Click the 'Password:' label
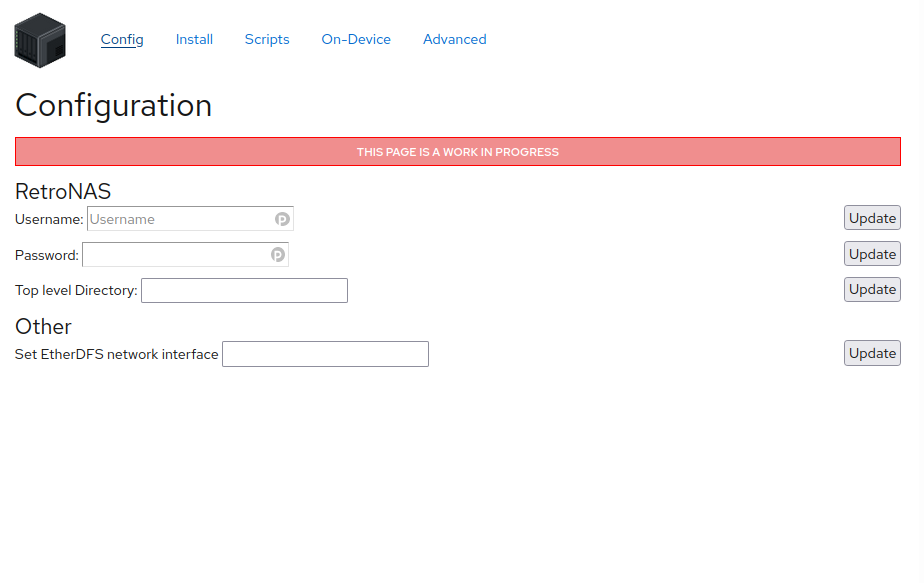 [x=47, y=255]
